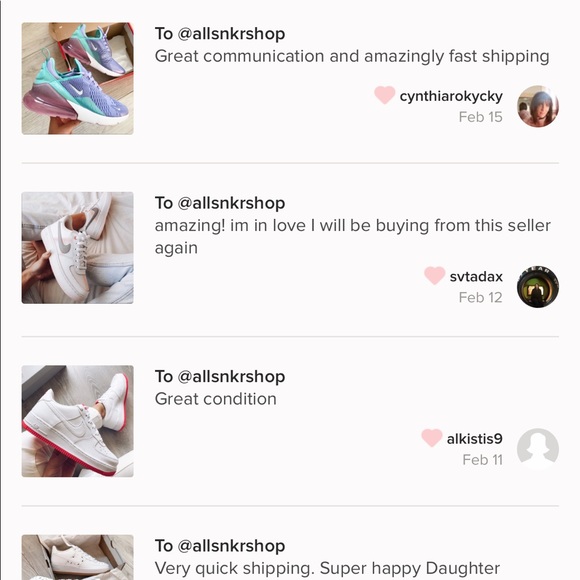Click the pink heart beside svtadax
The width and height of the screenshot is (580, 580).
pos(434,276)
